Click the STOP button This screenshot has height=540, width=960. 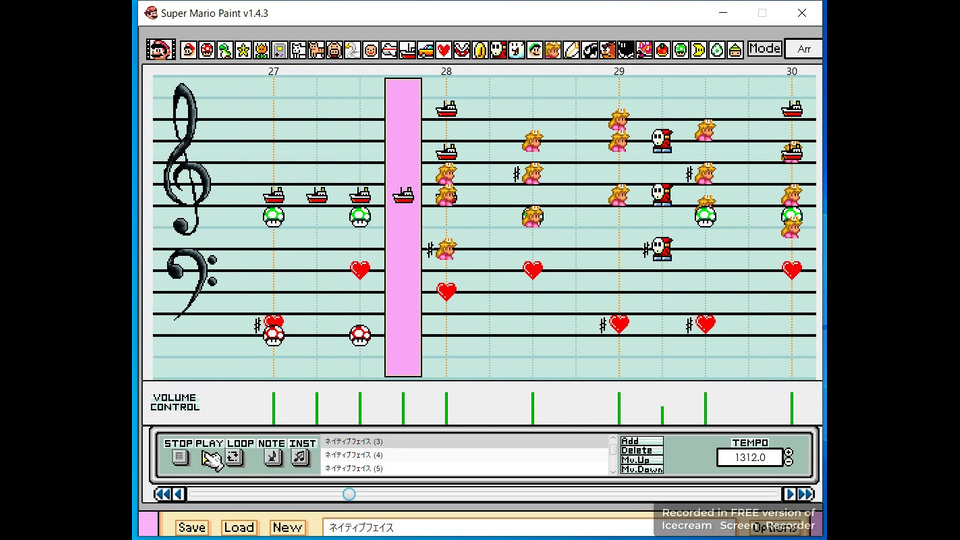pos(179,457)
